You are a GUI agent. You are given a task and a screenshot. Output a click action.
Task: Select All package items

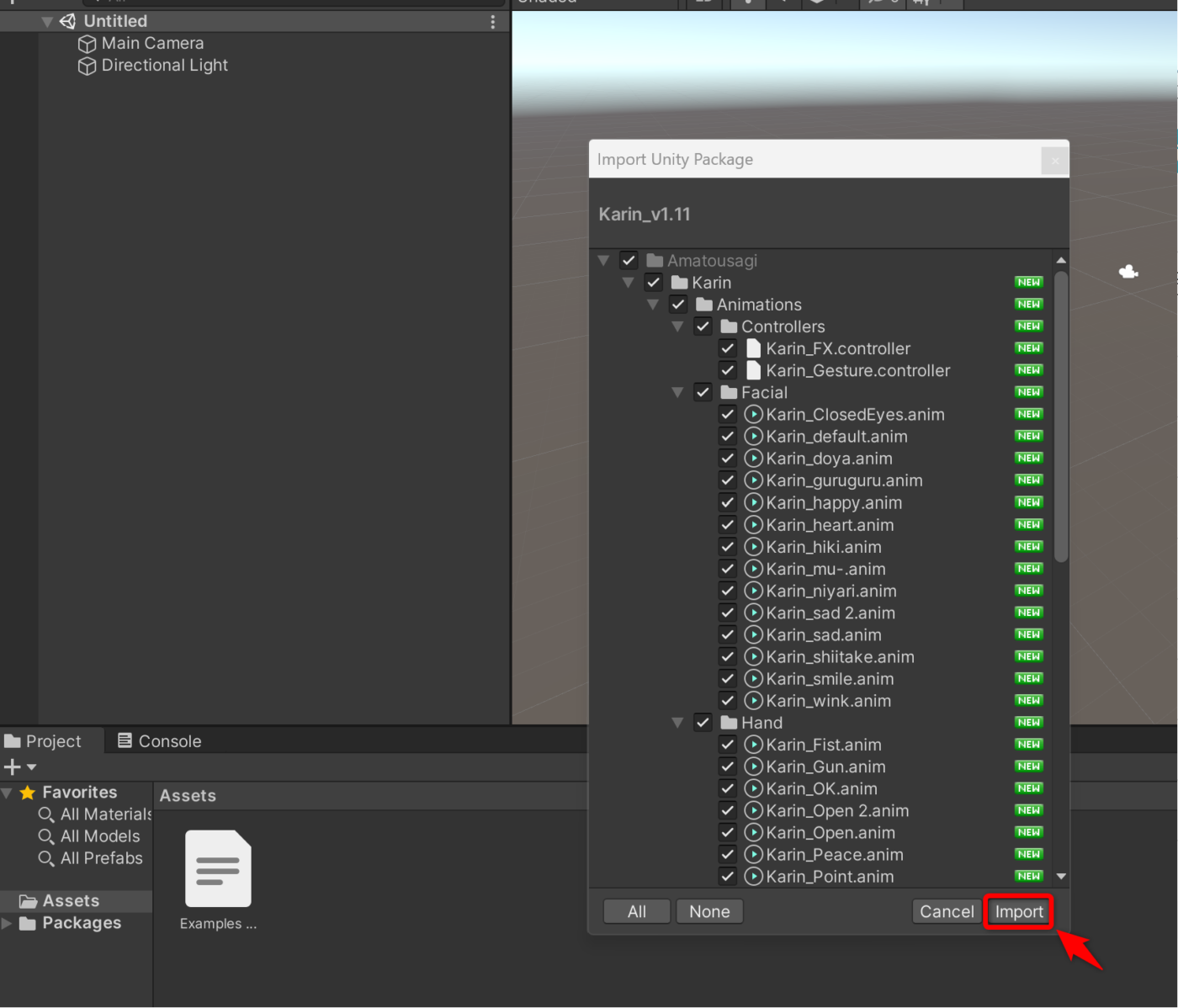[637, 911]
